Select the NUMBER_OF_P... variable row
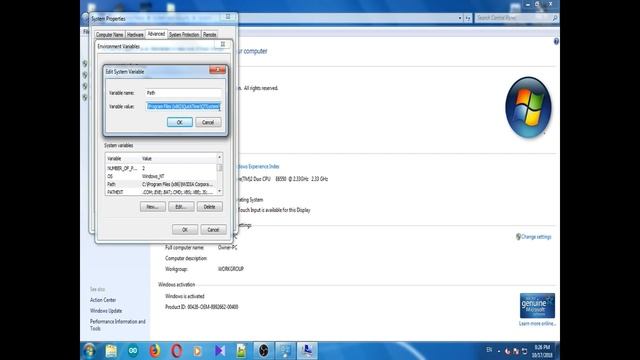 point(161,168)
